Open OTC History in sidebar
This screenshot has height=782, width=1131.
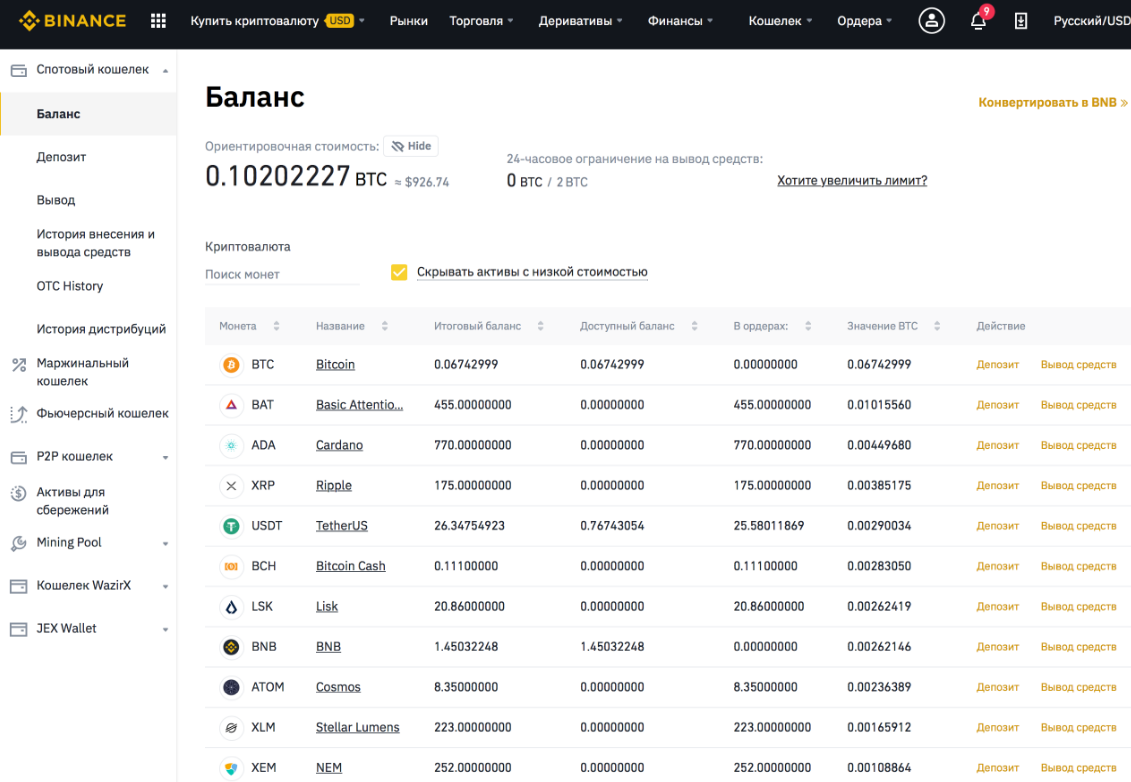[x=70, y=286]
